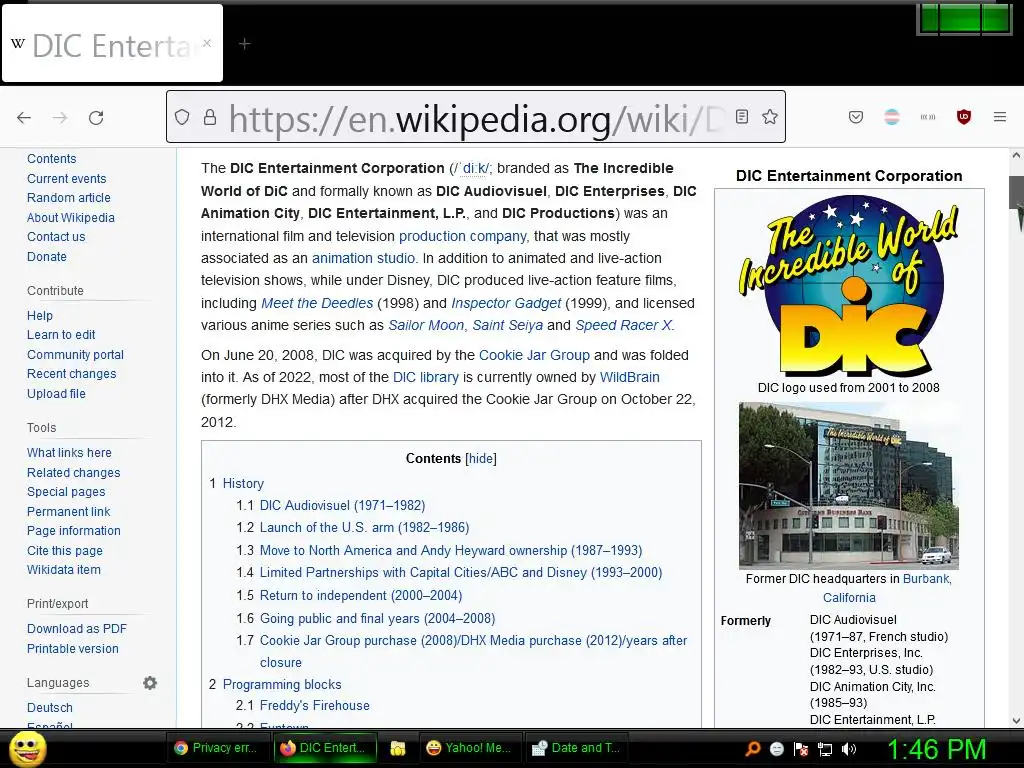Click the IPA pronunciation /ˈdiːk/ link
This screenshot has height=768, width=1024.
472,168
